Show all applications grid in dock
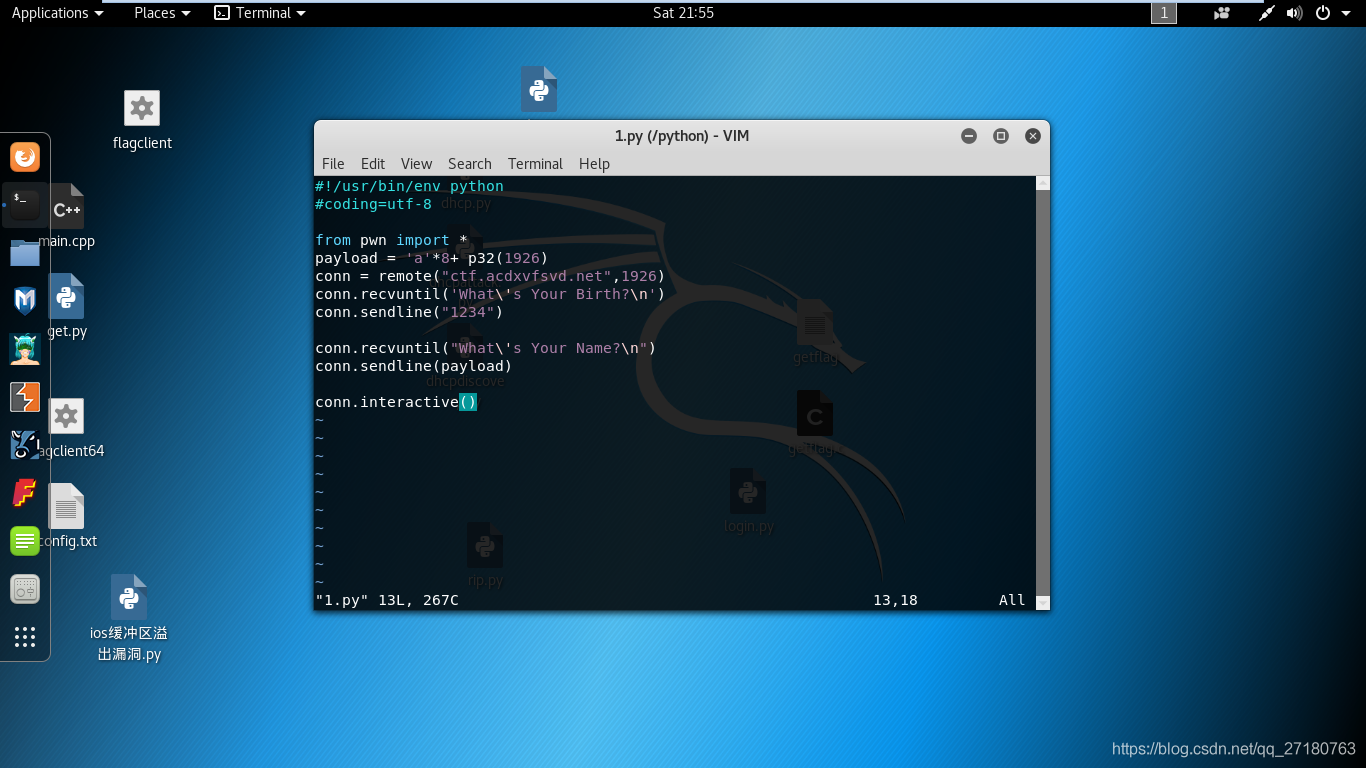Screen dimensions: 1366x768 click(25, 637)
